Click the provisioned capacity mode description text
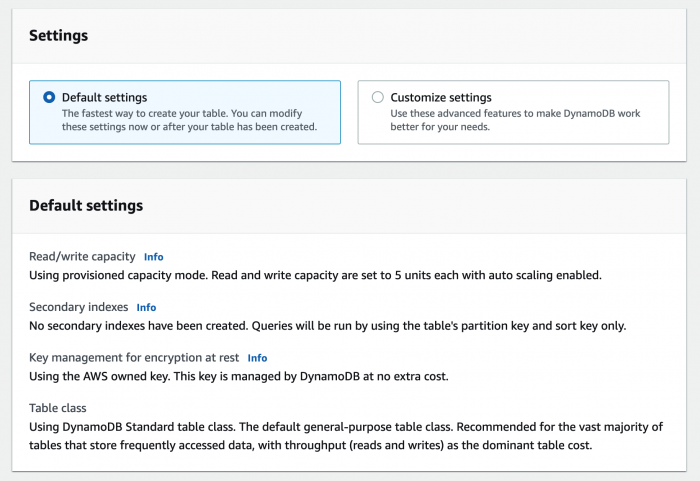700x481 pixels. 314,274
